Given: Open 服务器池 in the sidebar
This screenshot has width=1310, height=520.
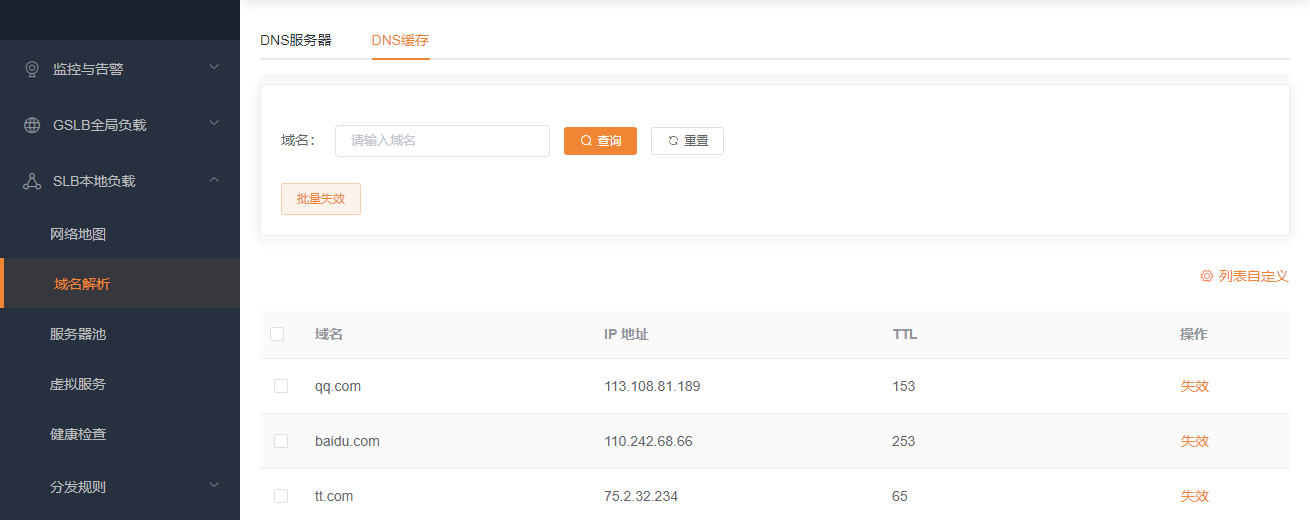Looking at the screenshot, I should pyautogui.click(x=78, y=334).
